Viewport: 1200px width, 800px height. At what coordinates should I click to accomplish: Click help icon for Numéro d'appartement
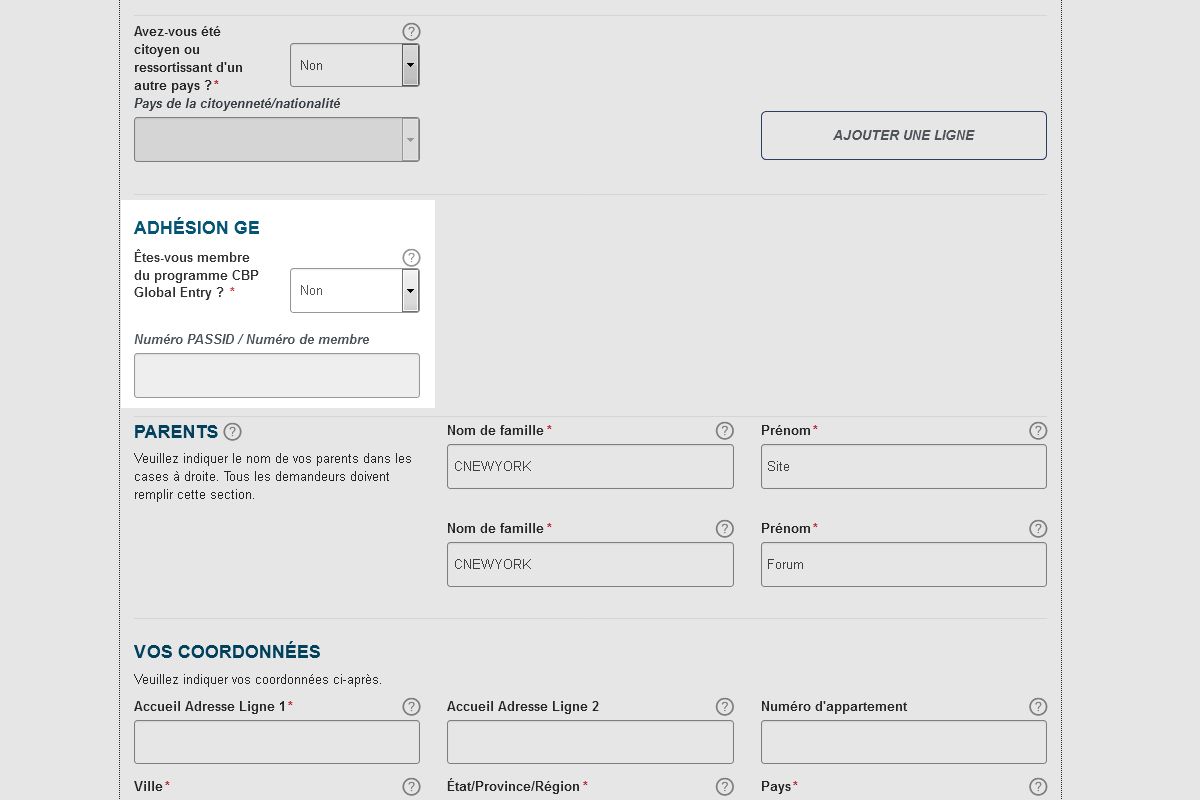coord(1038,707)
